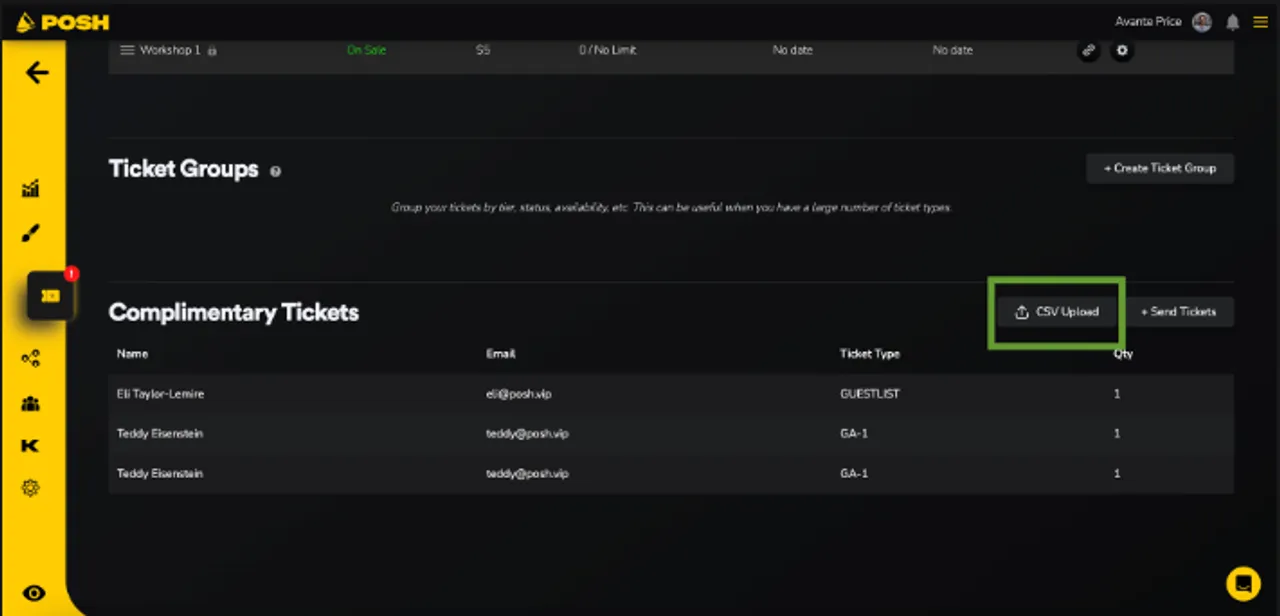Screen dimensions: 1280x616
Task: Click the Create Ticket Group button
Action: tap(1159, 168)
